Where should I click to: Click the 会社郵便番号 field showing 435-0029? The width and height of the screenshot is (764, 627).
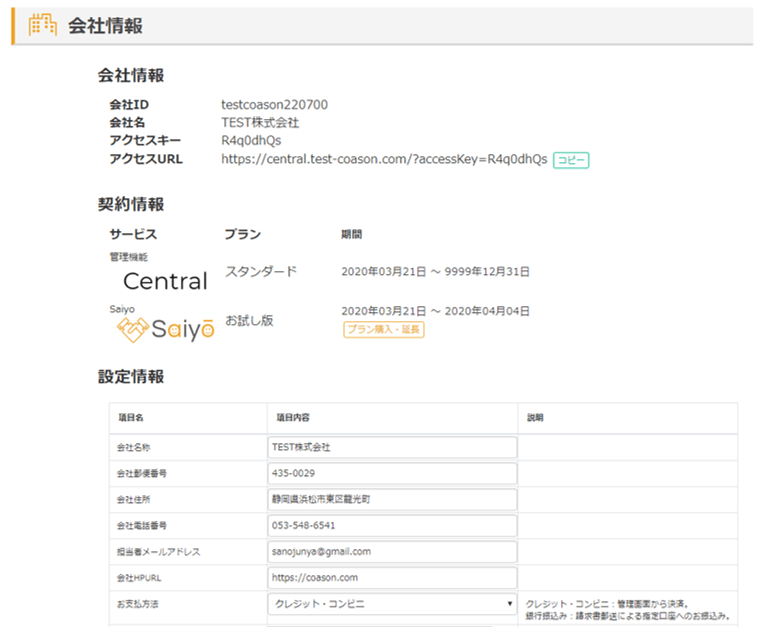click(392, 473)
